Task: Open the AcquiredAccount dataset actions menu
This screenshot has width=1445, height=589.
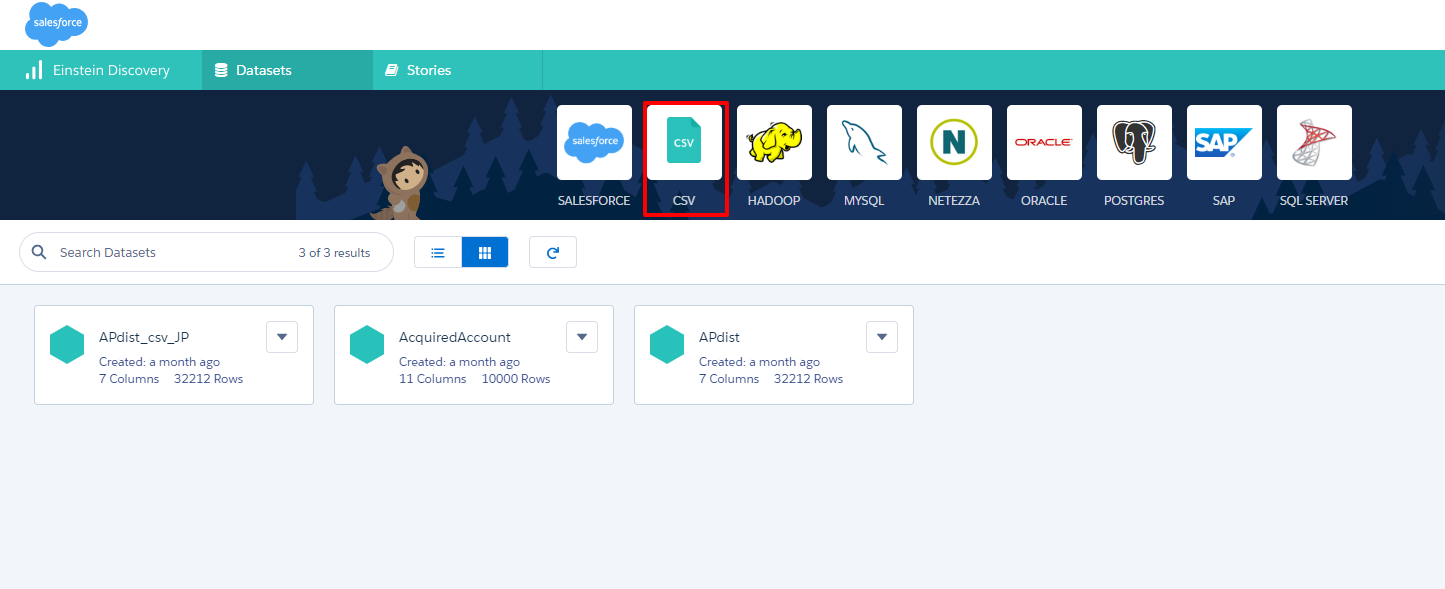Action: [x=582, y=337]
